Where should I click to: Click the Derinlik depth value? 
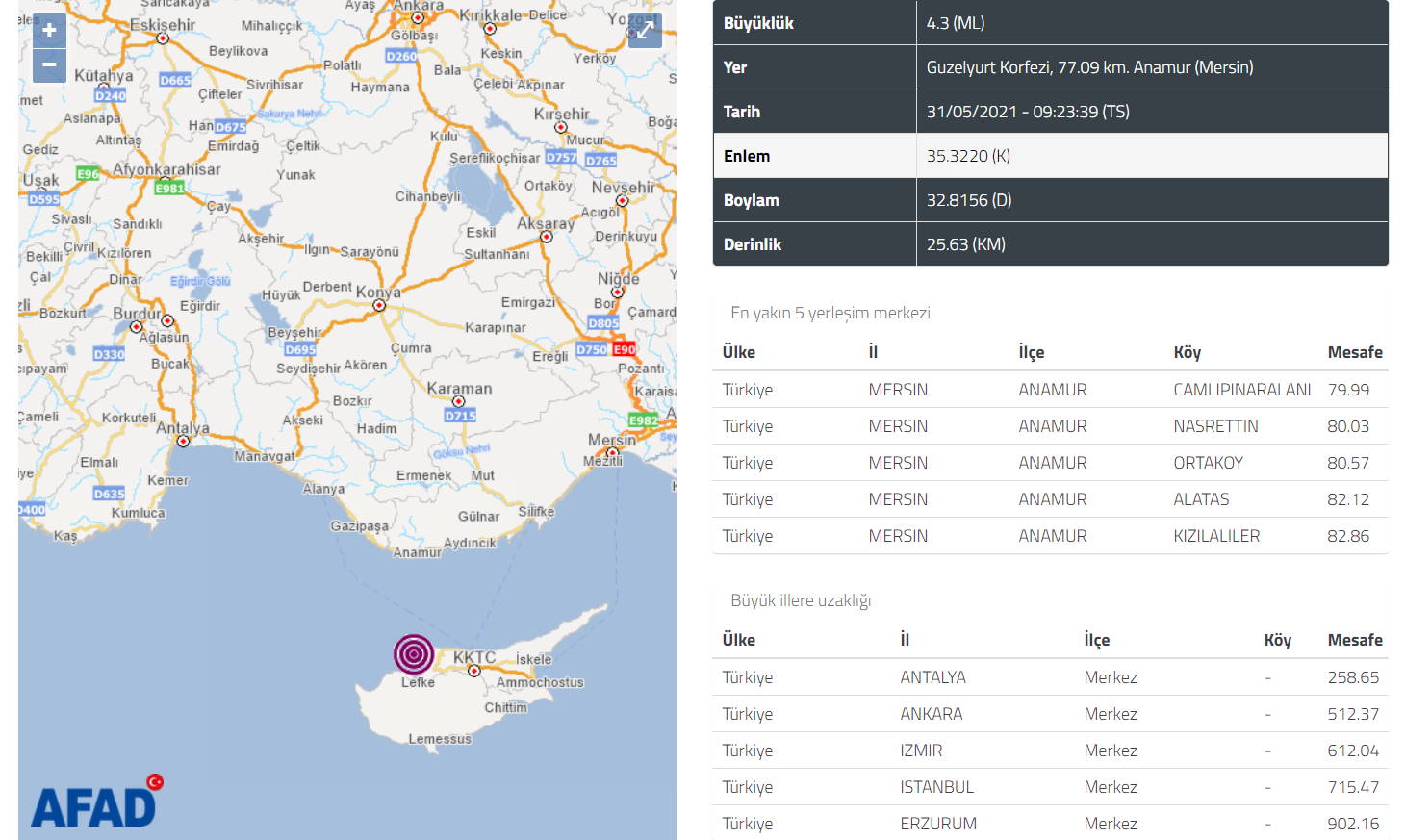click(x=965, y=244)
